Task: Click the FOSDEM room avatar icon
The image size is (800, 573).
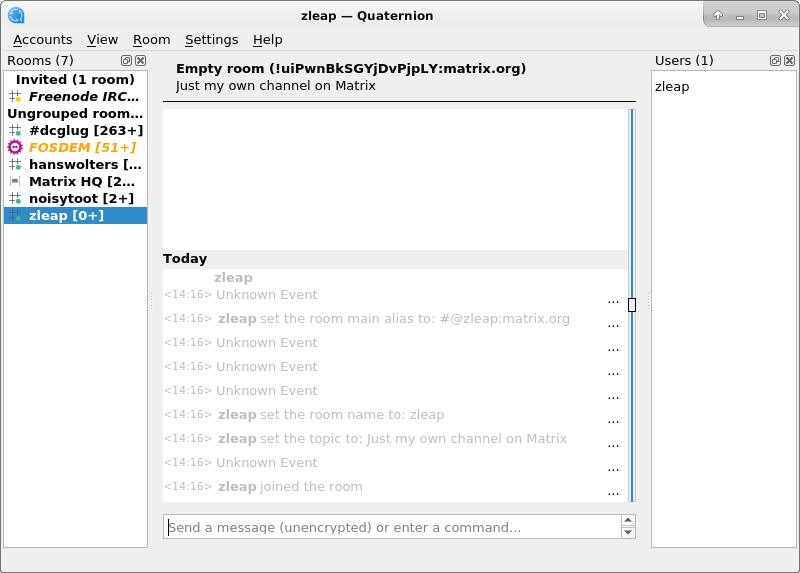Action: [15, 147]
